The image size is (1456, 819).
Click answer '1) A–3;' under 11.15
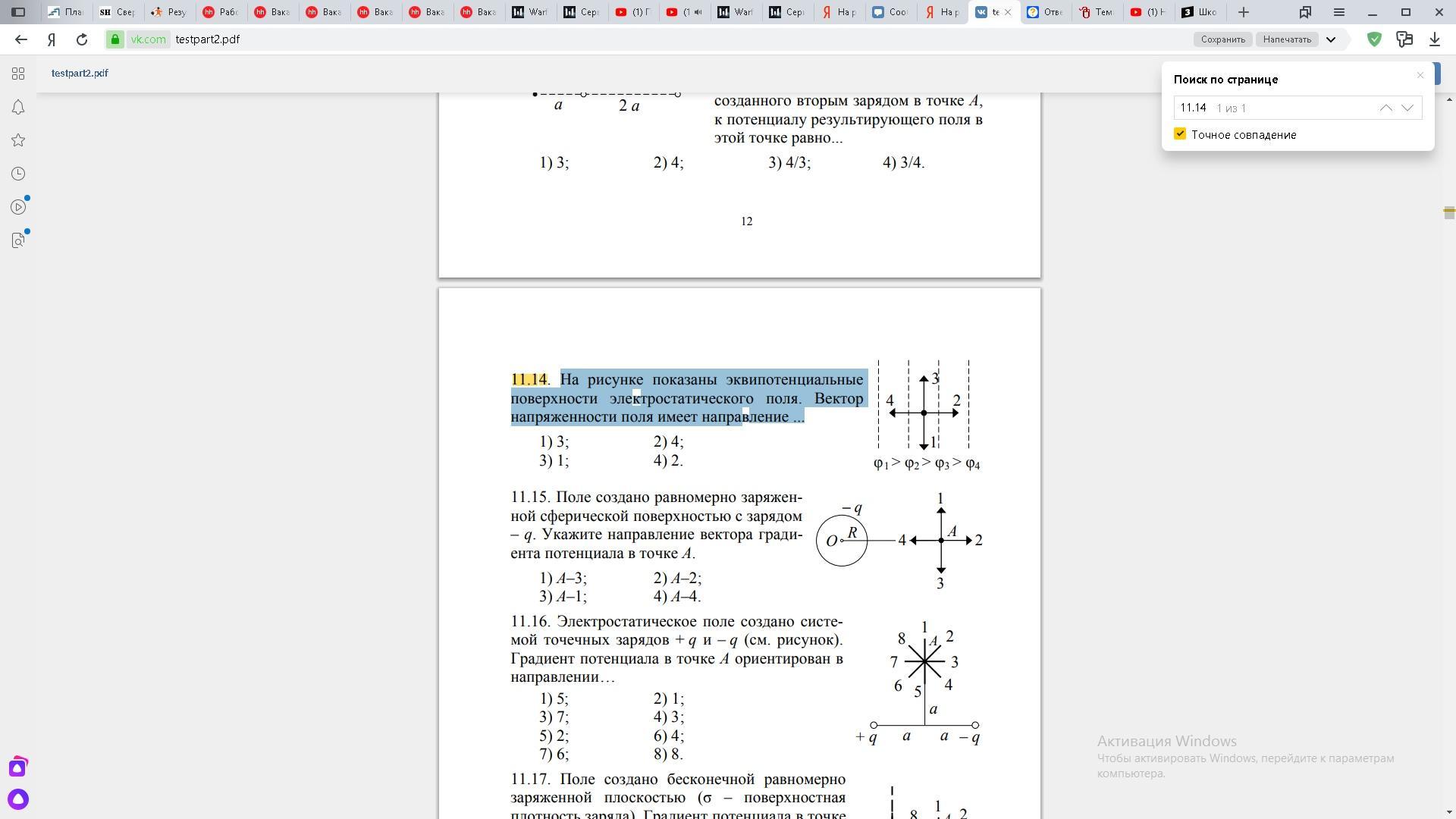pyautogui.click(x=563, y=579)
